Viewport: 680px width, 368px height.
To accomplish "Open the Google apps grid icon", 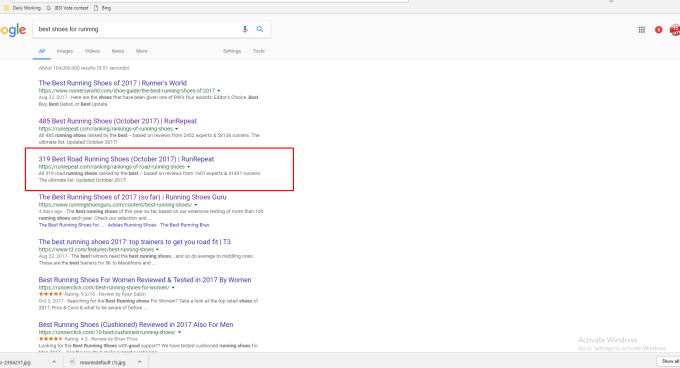I will [x=642, y=29].
